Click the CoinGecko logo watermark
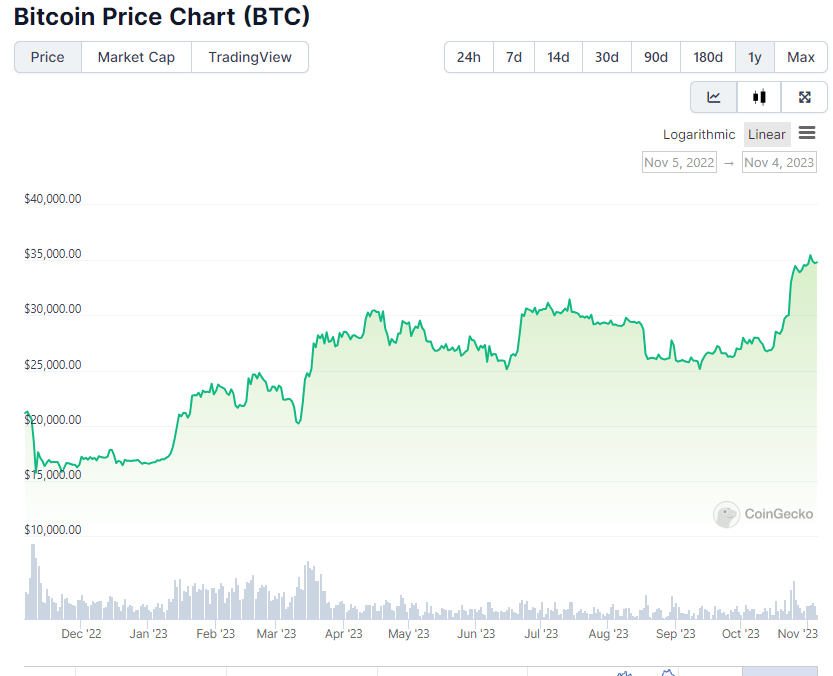The width and height of the screenshot is (833, 676). (763, 514)
